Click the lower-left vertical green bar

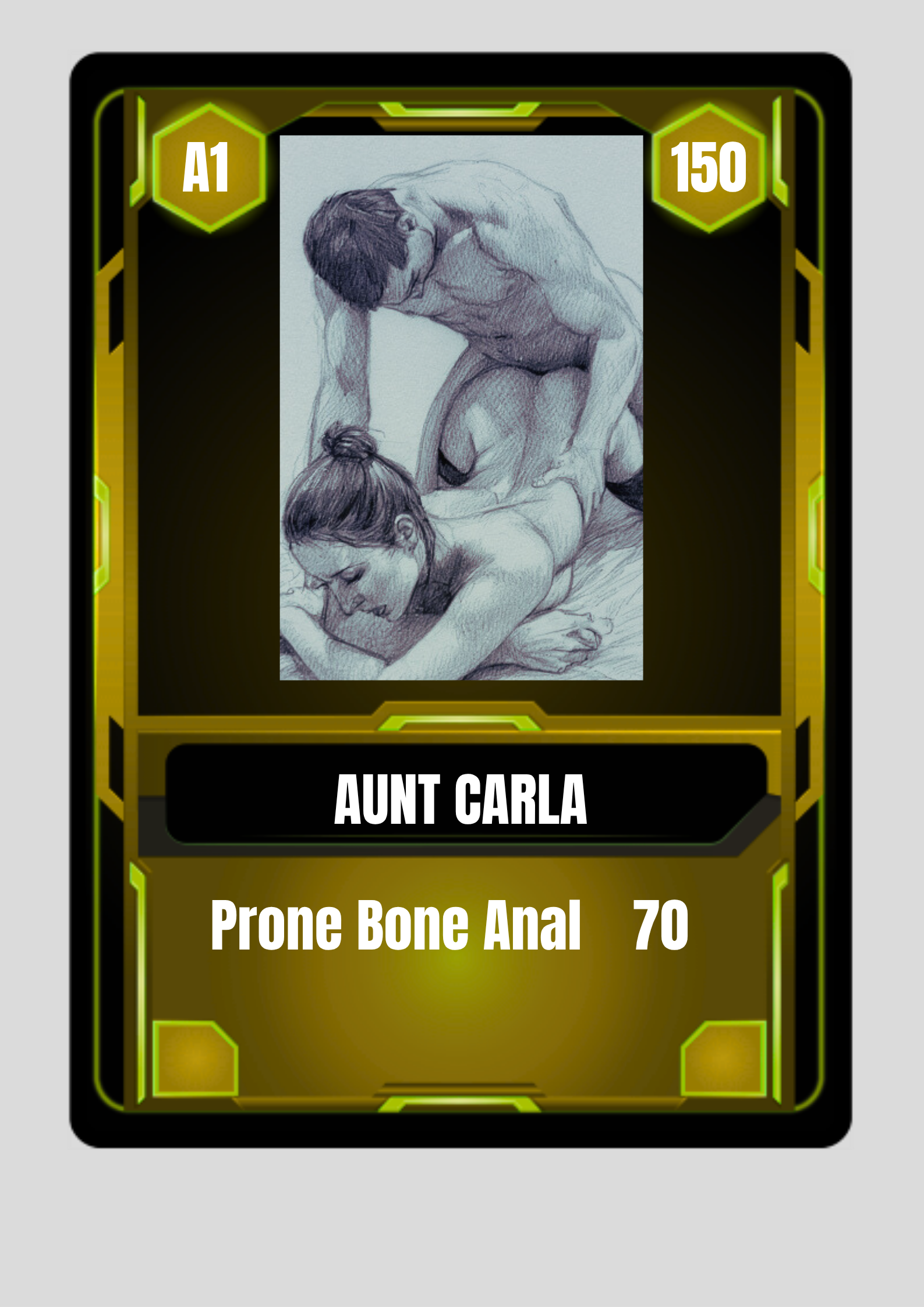(139, 983)
